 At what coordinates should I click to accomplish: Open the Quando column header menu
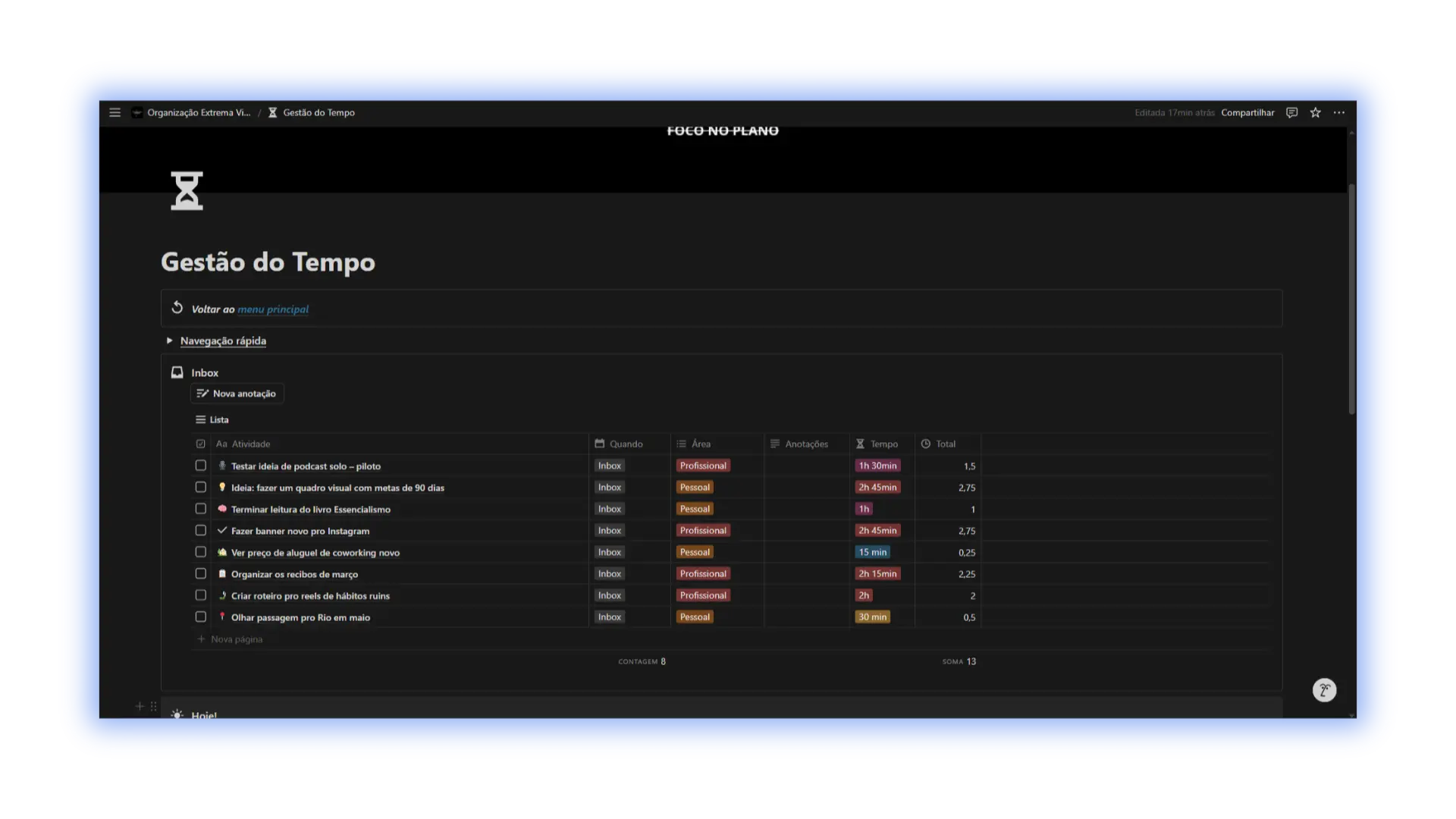(x=629, y=444)
